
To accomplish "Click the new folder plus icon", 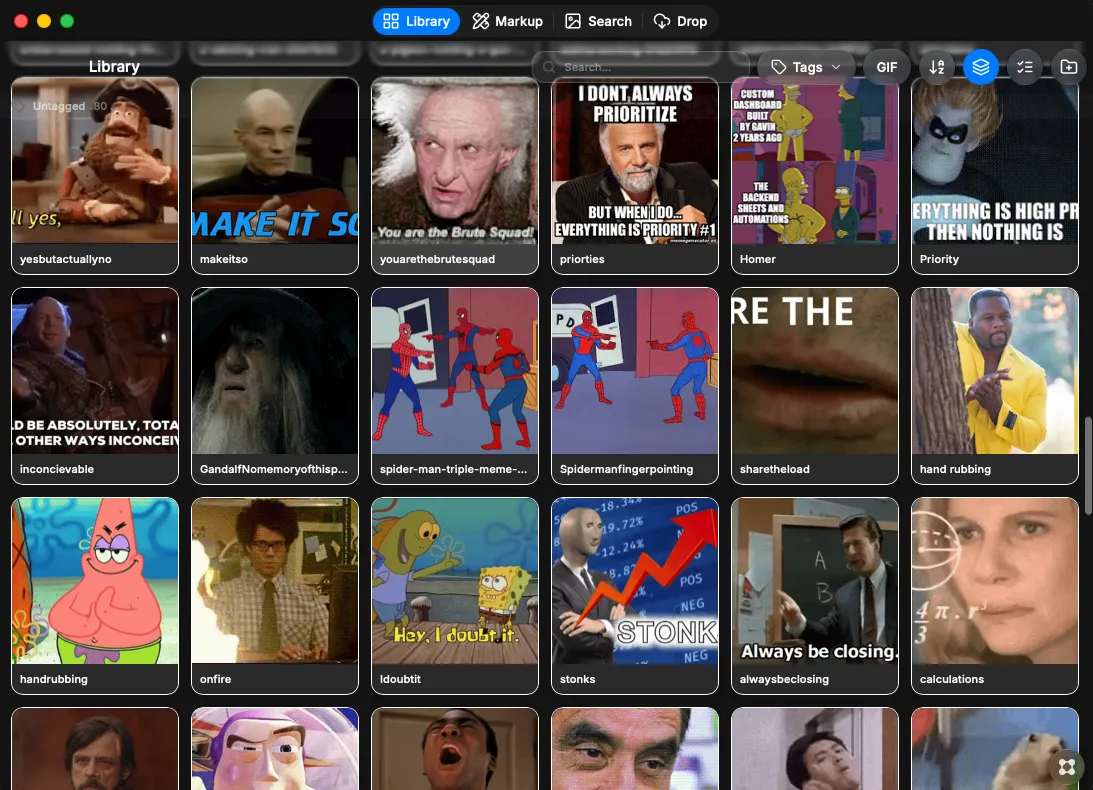I will 1069,67.
